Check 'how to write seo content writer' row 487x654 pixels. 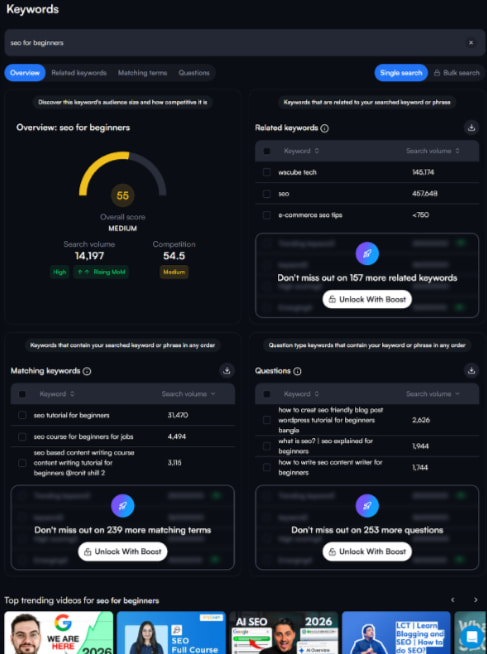pos(267,468)
